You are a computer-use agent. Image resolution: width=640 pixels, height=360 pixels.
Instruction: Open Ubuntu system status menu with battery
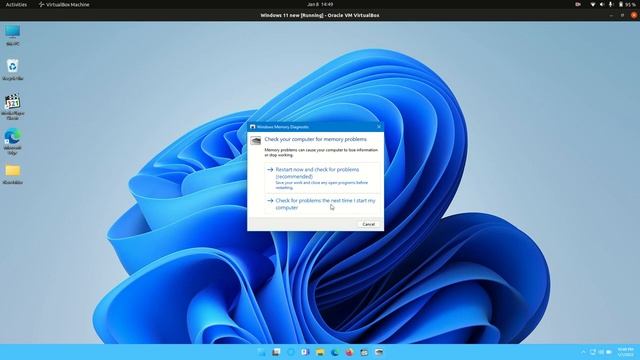coord(627,4)
